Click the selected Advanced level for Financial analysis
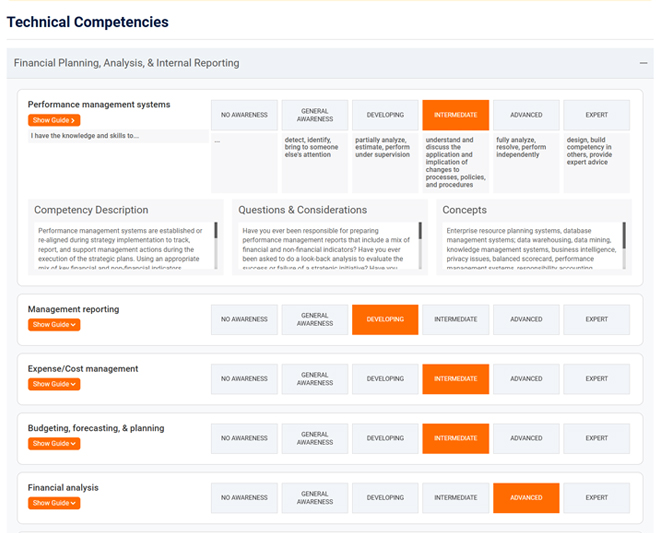The image size is (660, 533). pyautogui.click(x=526, y=498)
